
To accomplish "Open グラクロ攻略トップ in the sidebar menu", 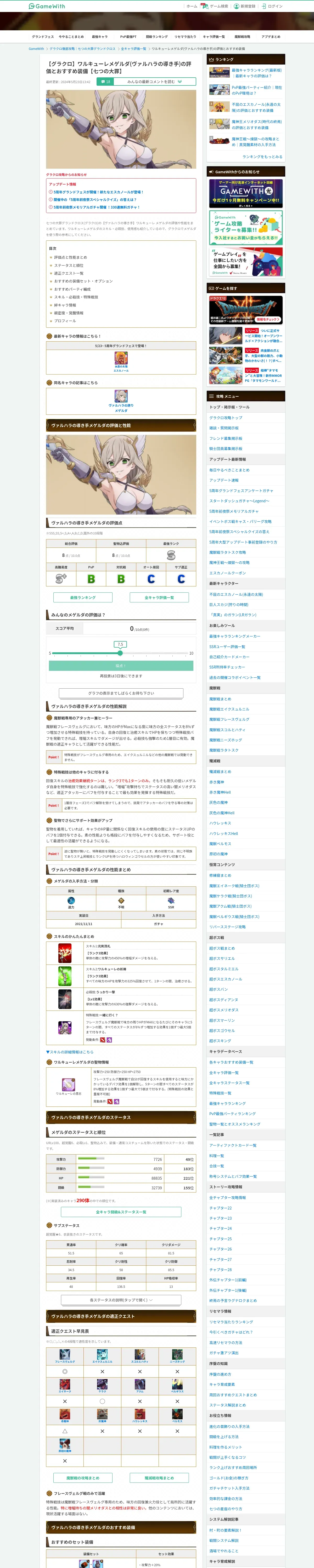I will click(226, 418).
